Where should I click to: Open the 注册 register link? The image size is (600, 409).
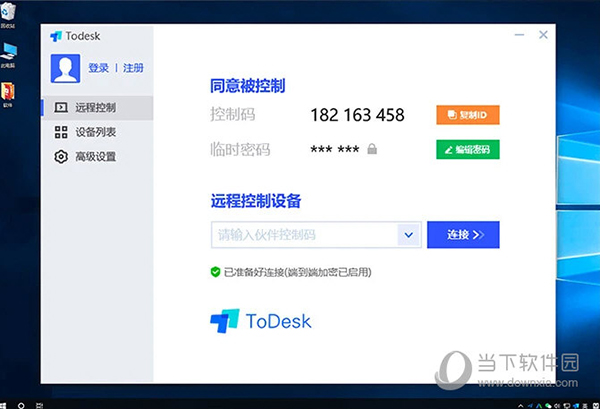point(133,68)
